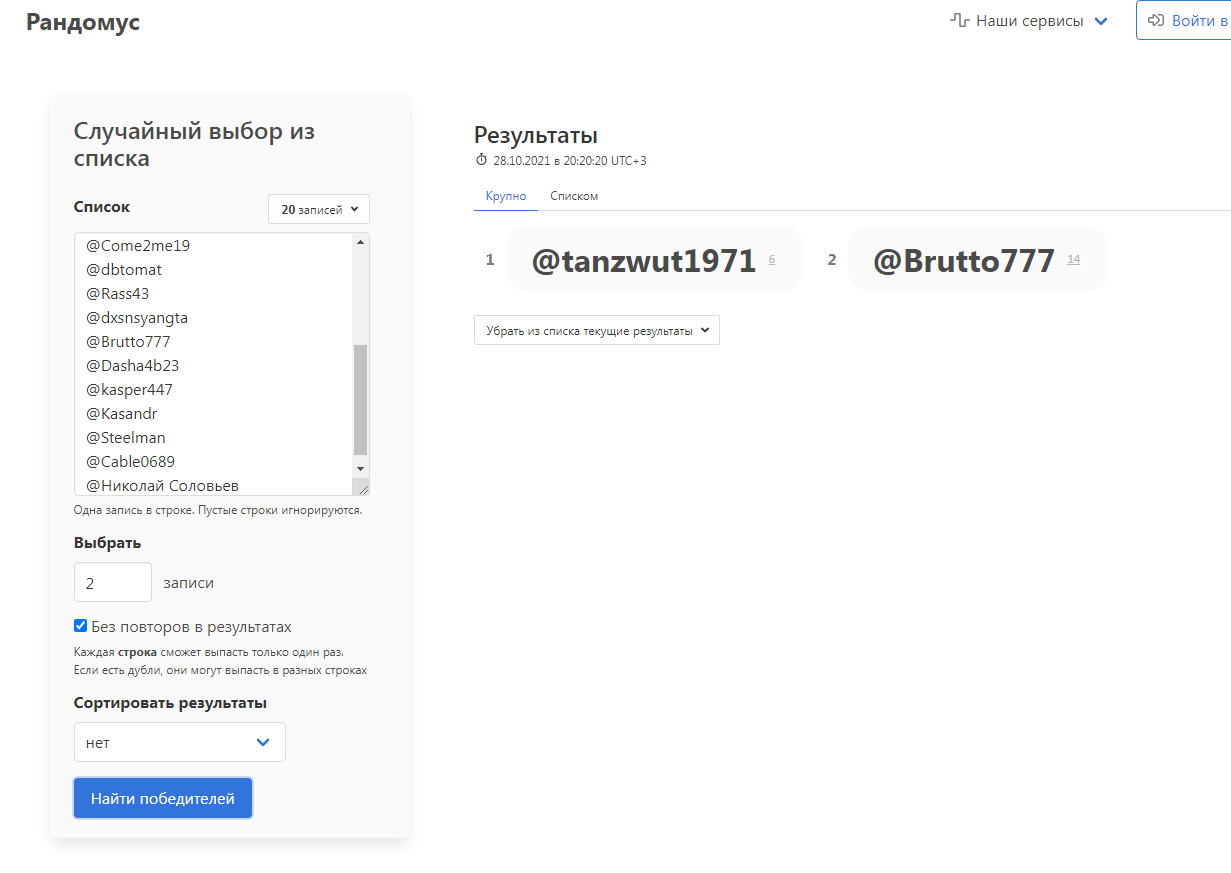
Task: Click the list scrollbar down arrow
Action: [x=361, y=468]
